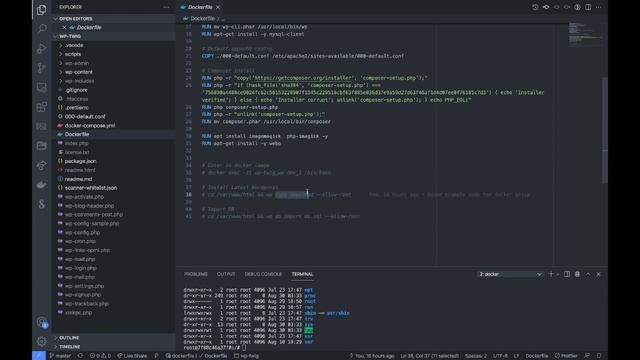The image size is (640, 360).
Task: Open the Source Control view
Action: (42, 68)
